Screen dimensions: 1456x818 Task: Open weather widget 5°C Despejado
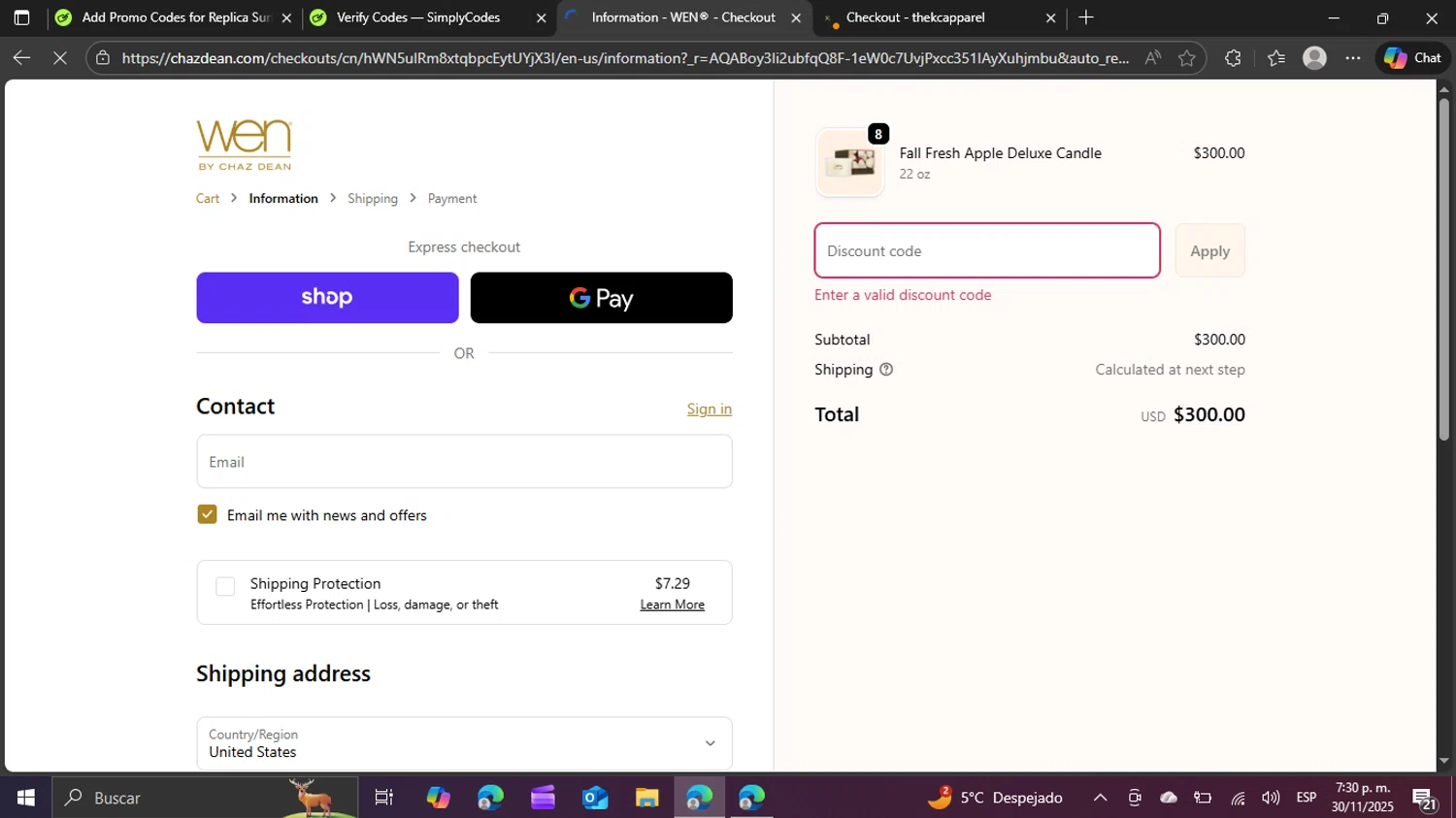(x=995, y=798)
